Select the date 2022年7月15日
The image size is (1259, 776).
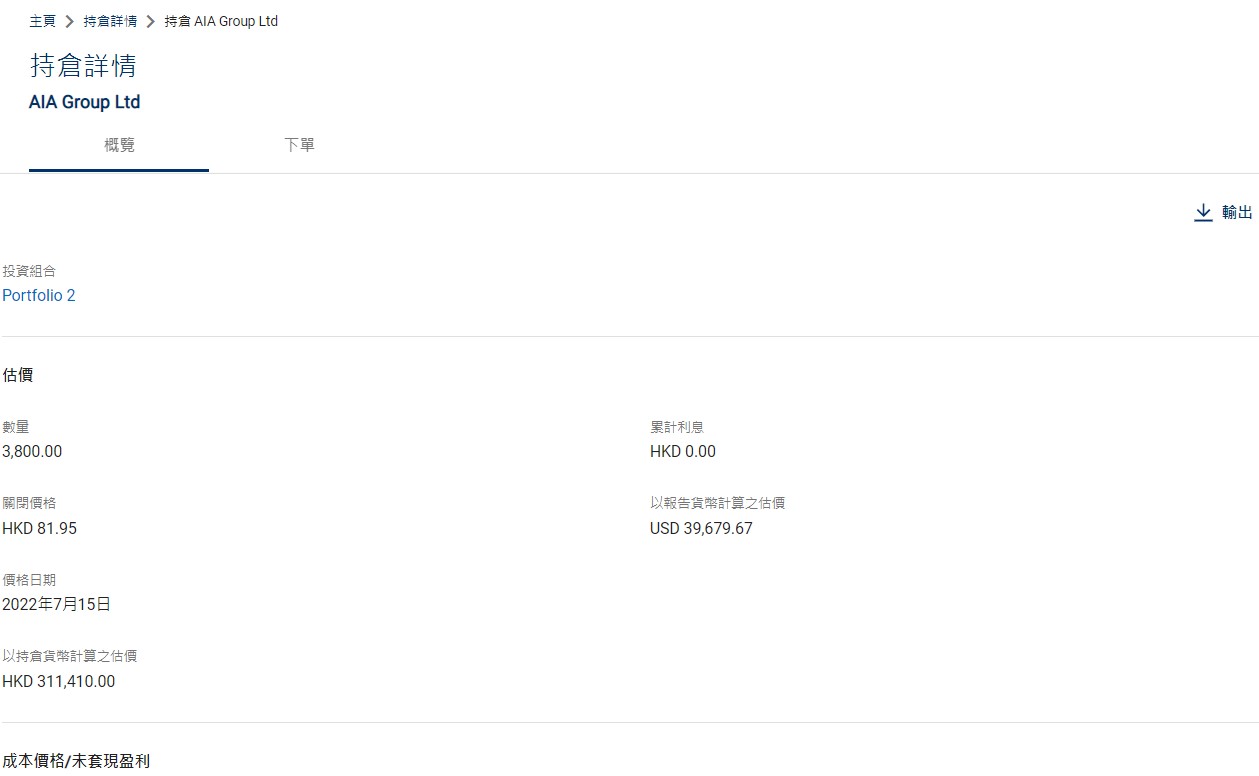pos(56,605)
